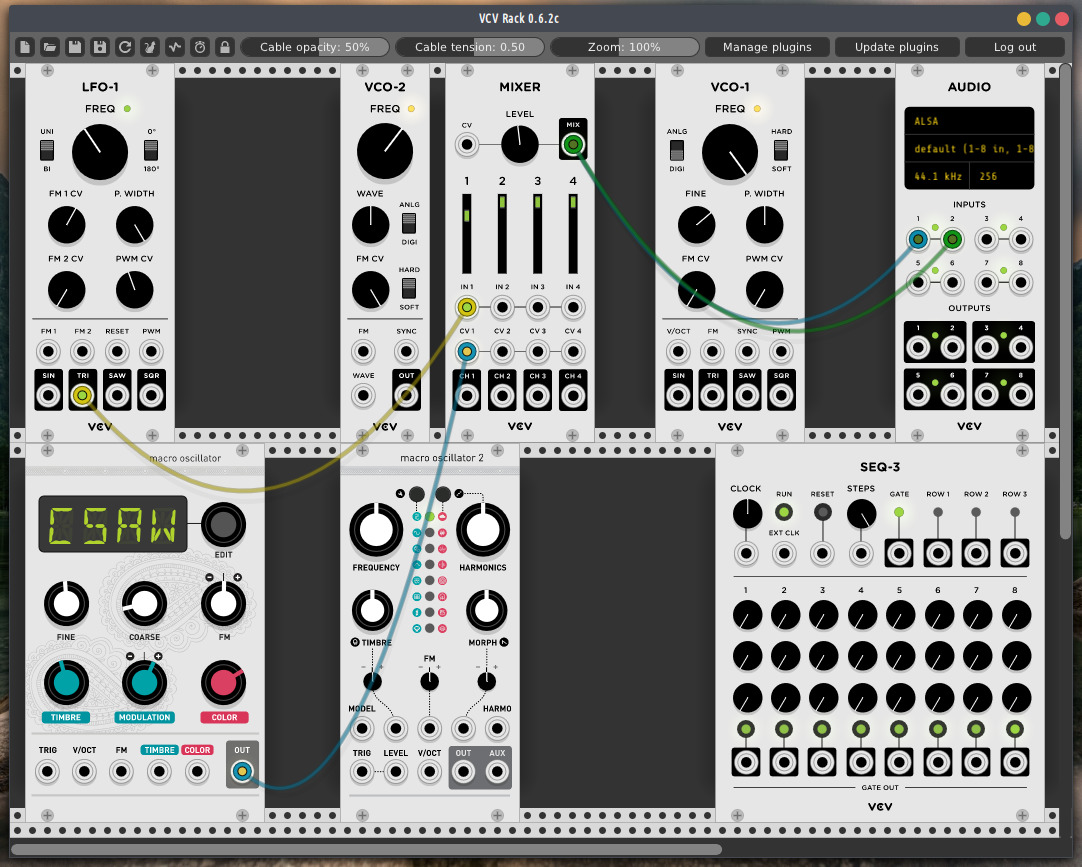The image size is (1082, 867).
Task: Toggle the SEQ-3 RUN button
Action: pos(783,512)
